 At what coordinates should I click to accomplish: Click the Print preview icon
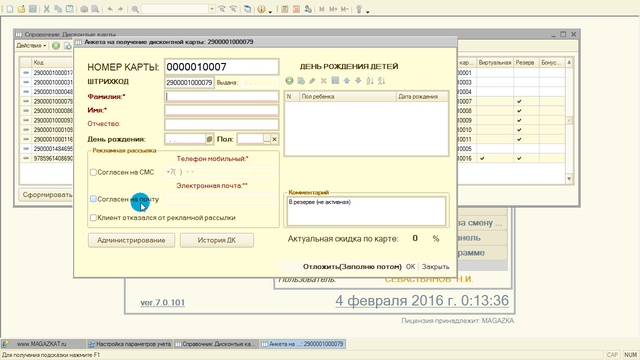coord(95,9)
